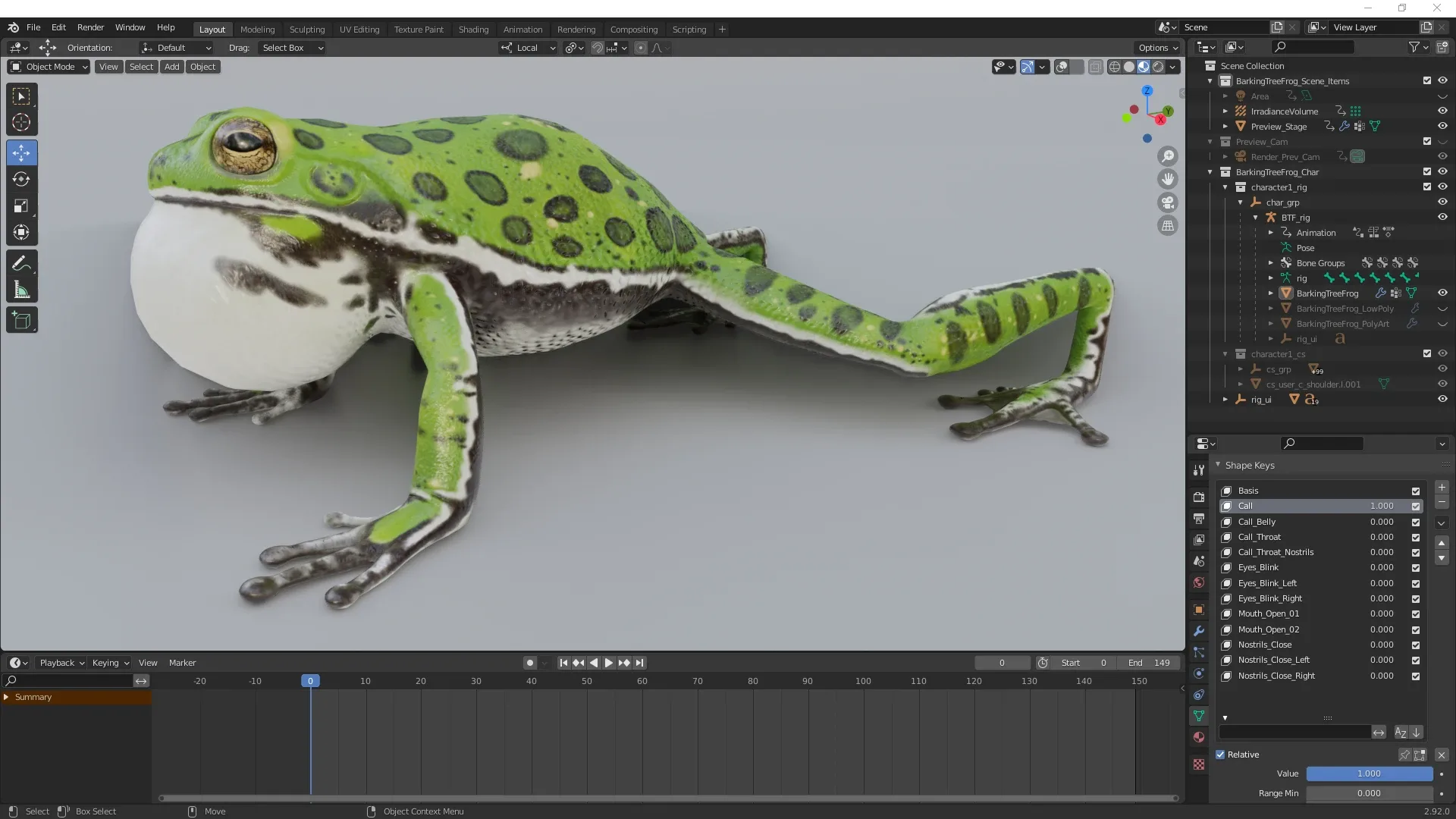
Task: Switch to the Animation workspace tab
Action: [522, 30]
